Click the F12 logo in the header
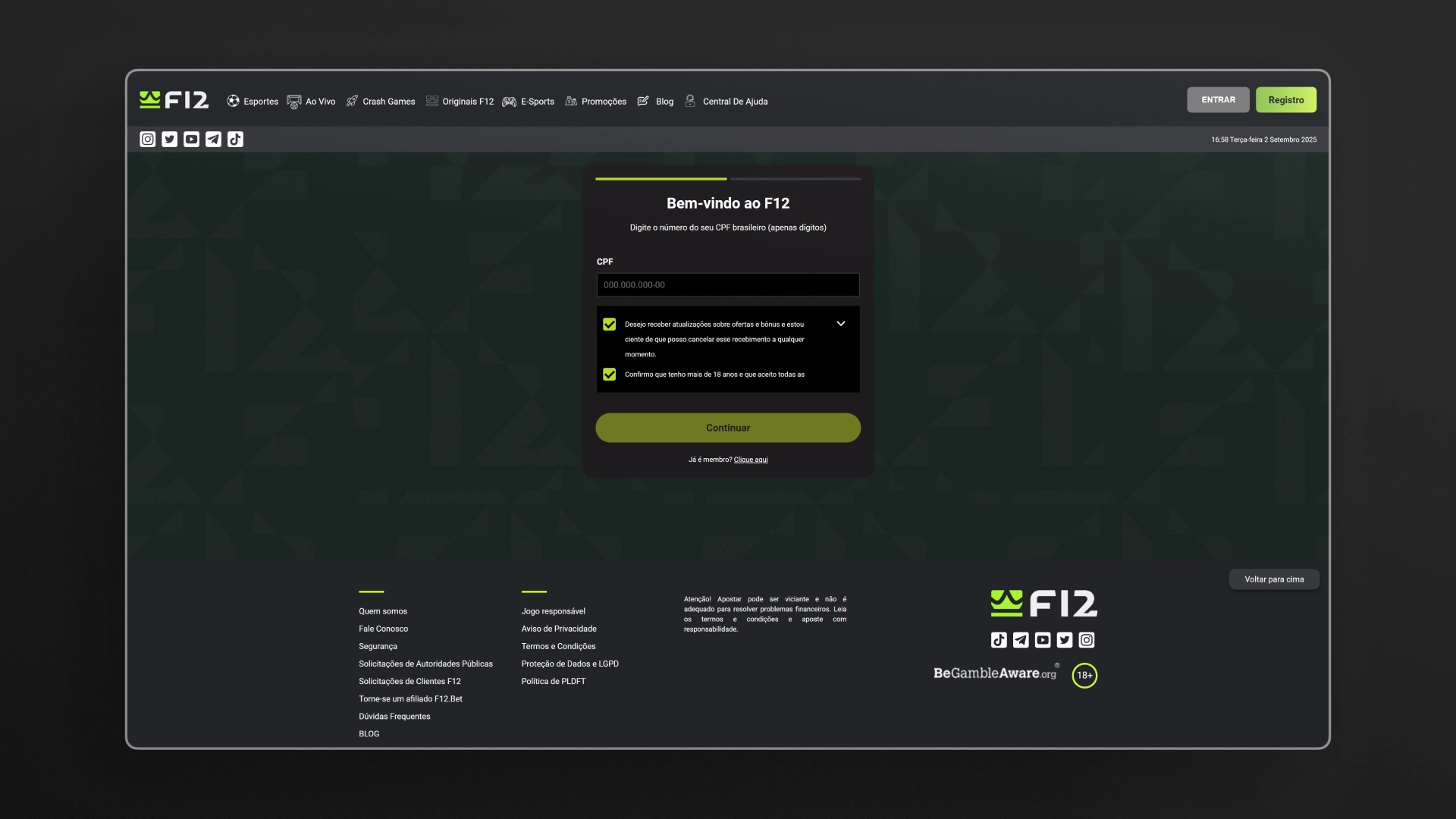 (174, 99)
